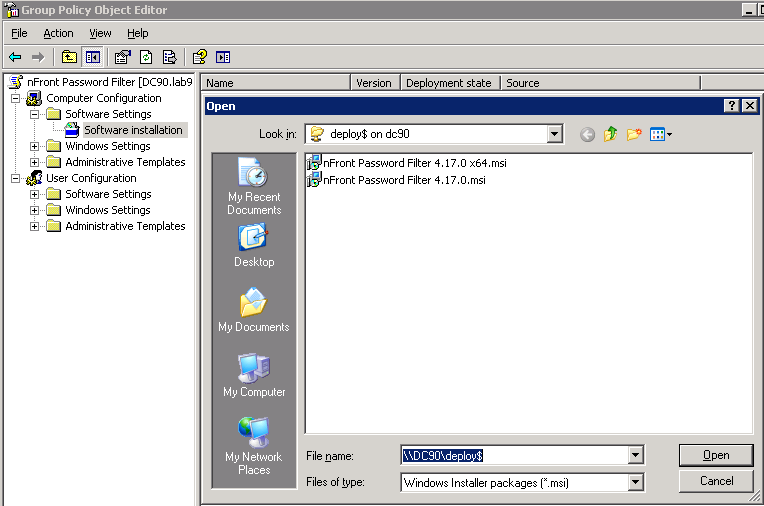Expand Software Settings under User Configuration
The height and width of the screenshot is (506, 764).
pyautogui.click(x=35, y=195)
